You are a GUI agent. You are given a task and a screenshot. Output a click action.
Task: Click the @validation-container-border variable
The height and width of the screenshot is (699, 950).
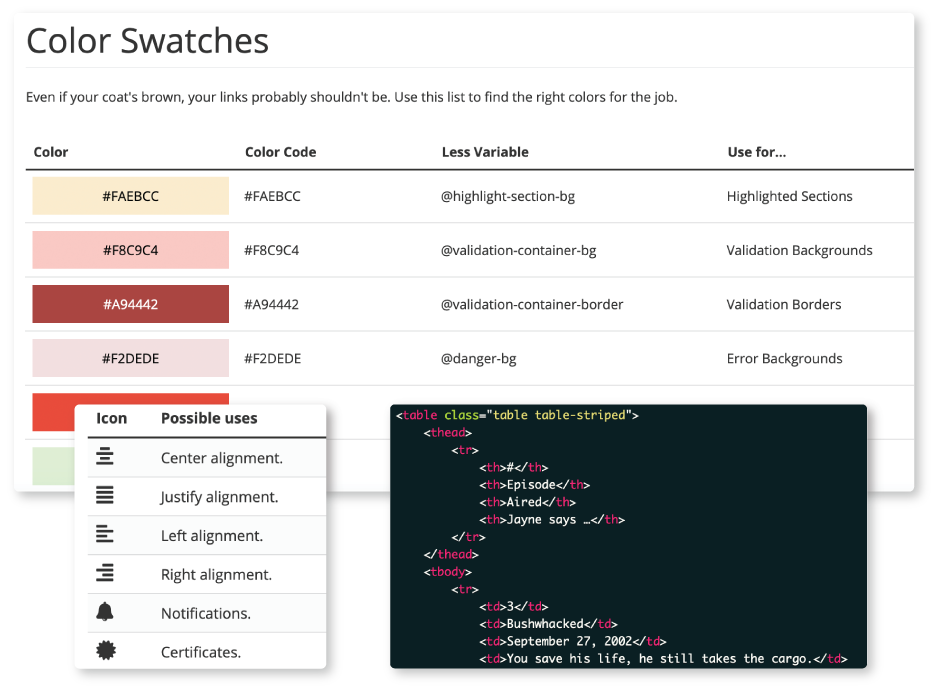pos(532,304)
